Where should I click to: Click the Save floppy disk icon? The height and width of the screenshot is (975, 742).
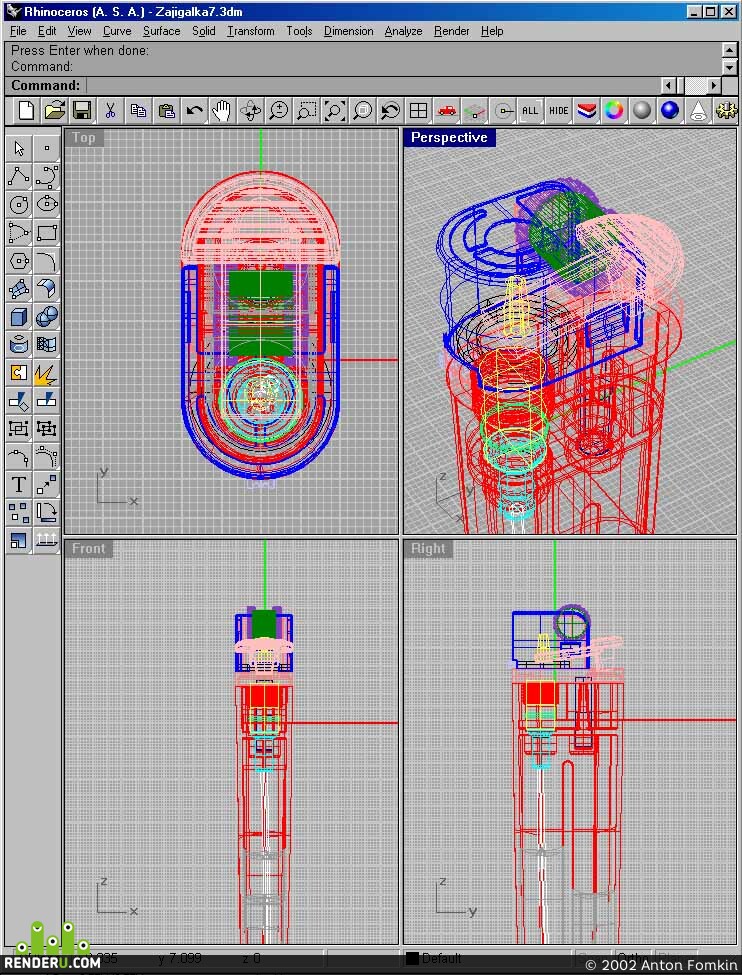(x=81, y=111)
